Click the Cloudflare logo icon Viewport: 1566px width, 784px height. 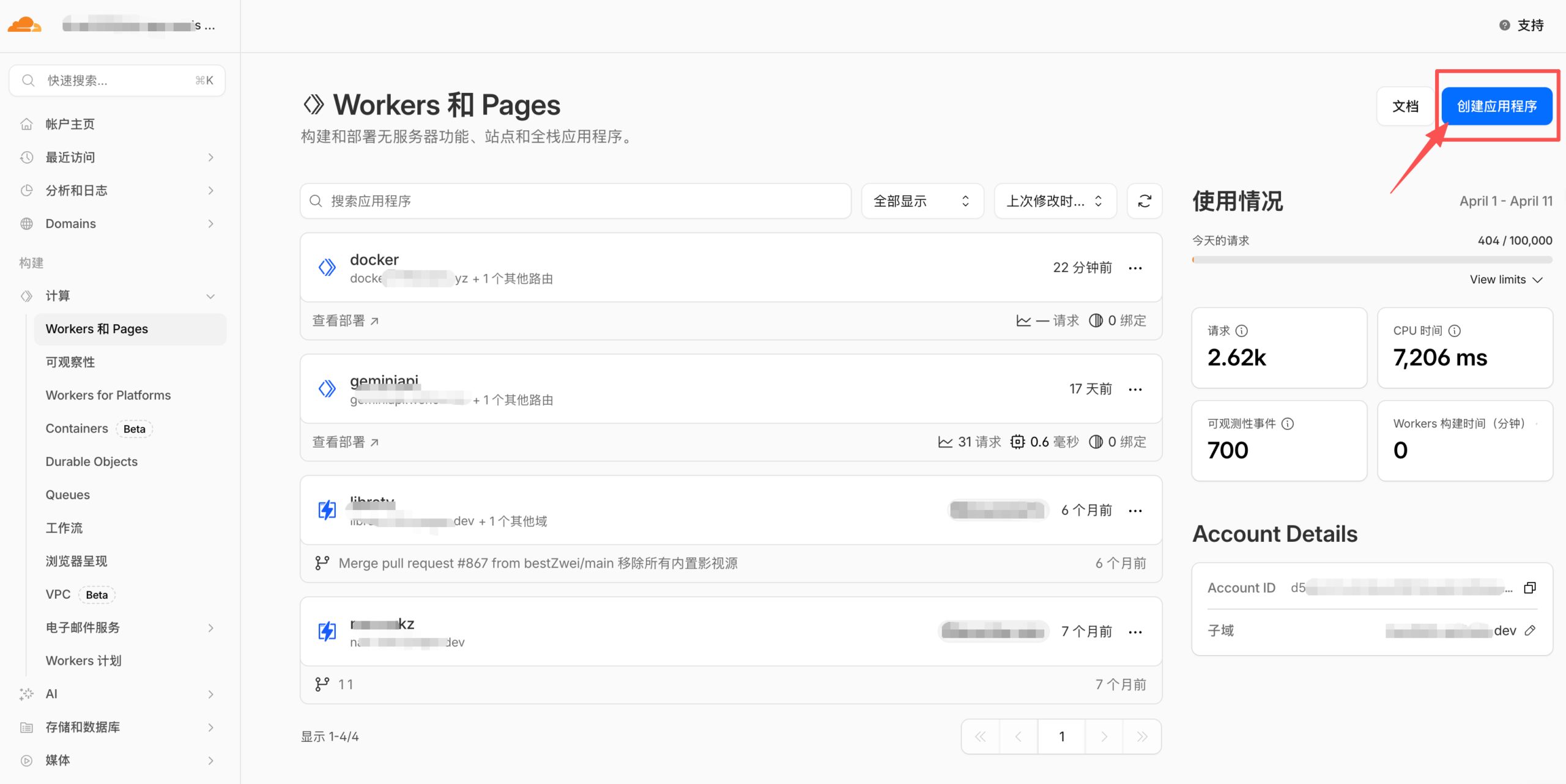coord(24,26)
